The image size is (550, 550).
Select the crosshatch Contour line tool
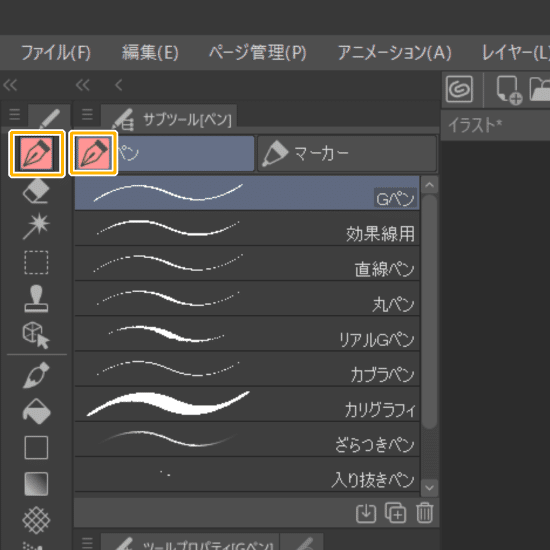(x=36, y=520)
